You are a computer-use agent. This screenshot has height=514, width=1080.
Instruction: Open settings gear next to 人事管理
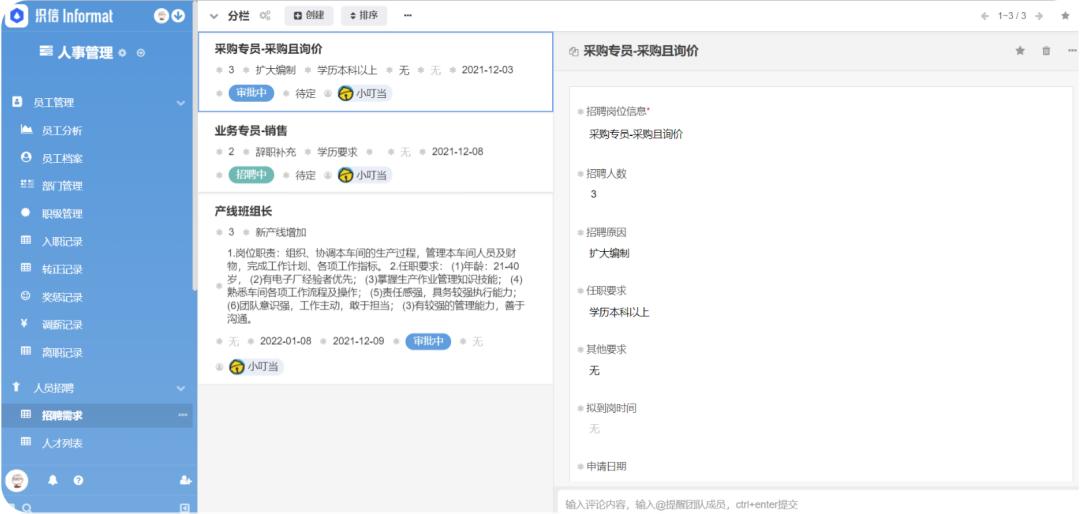tap(123, 53)
